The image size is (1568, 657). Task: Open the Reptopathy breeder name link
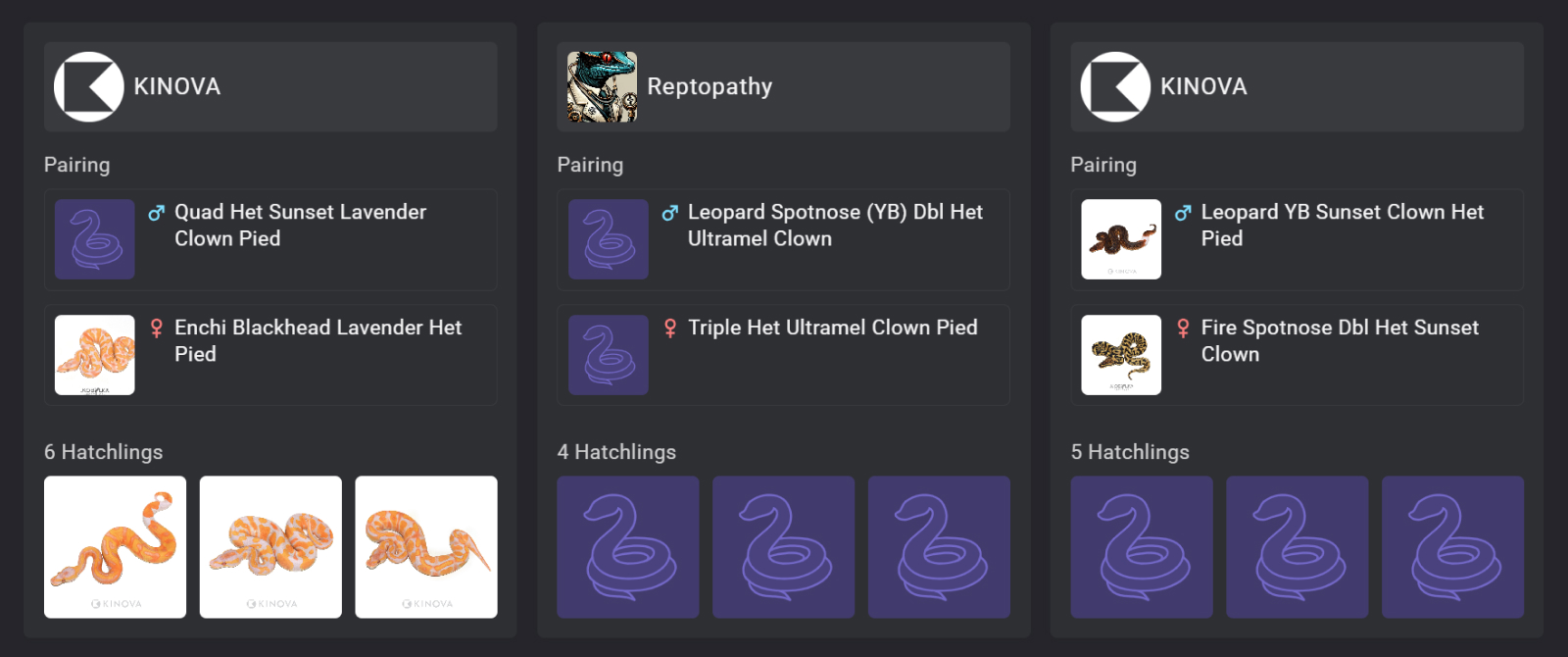[710, 87]
